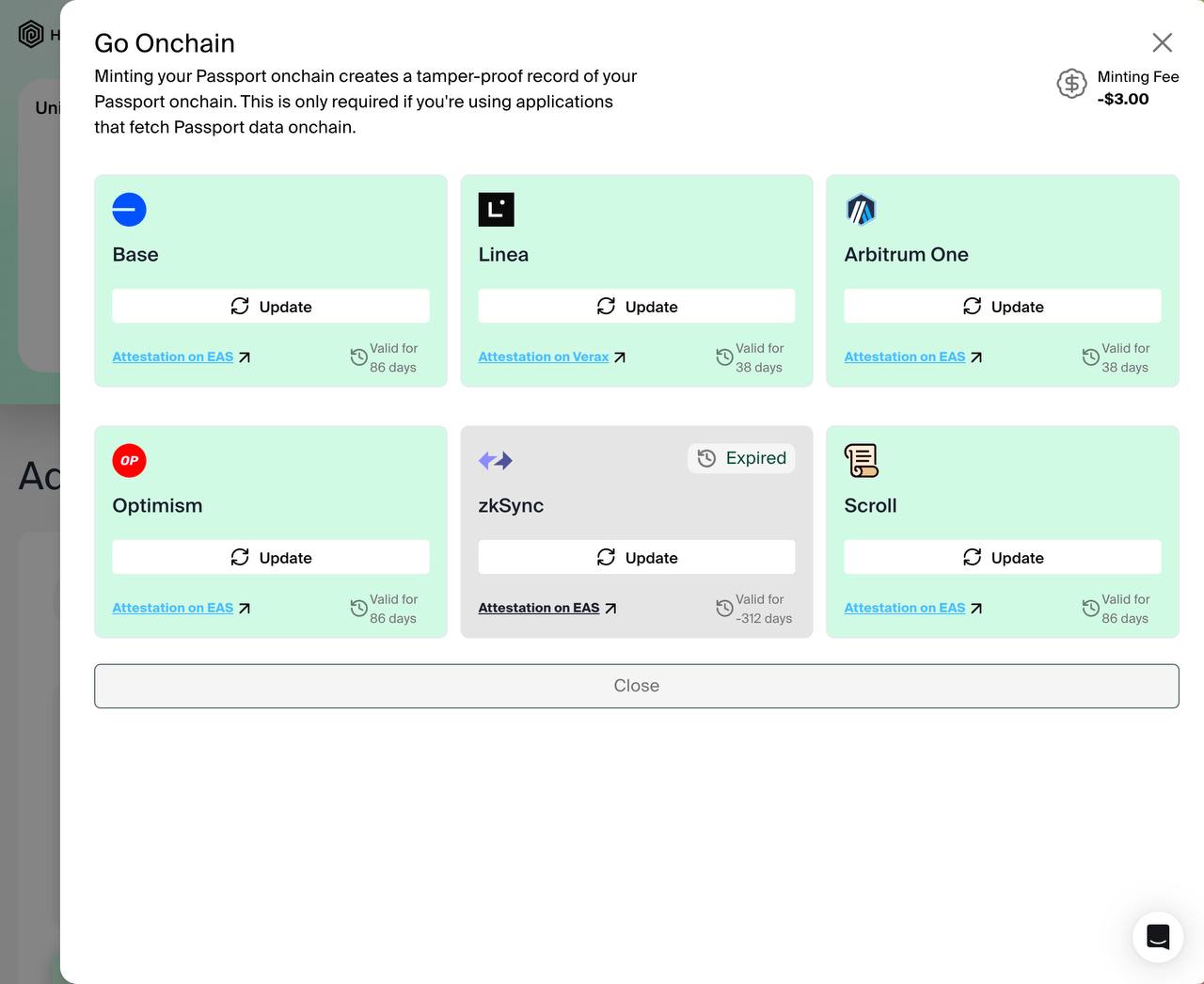Click the Scroll clock validity icon
1204x984 pixels.
[x=1090, y=609]
